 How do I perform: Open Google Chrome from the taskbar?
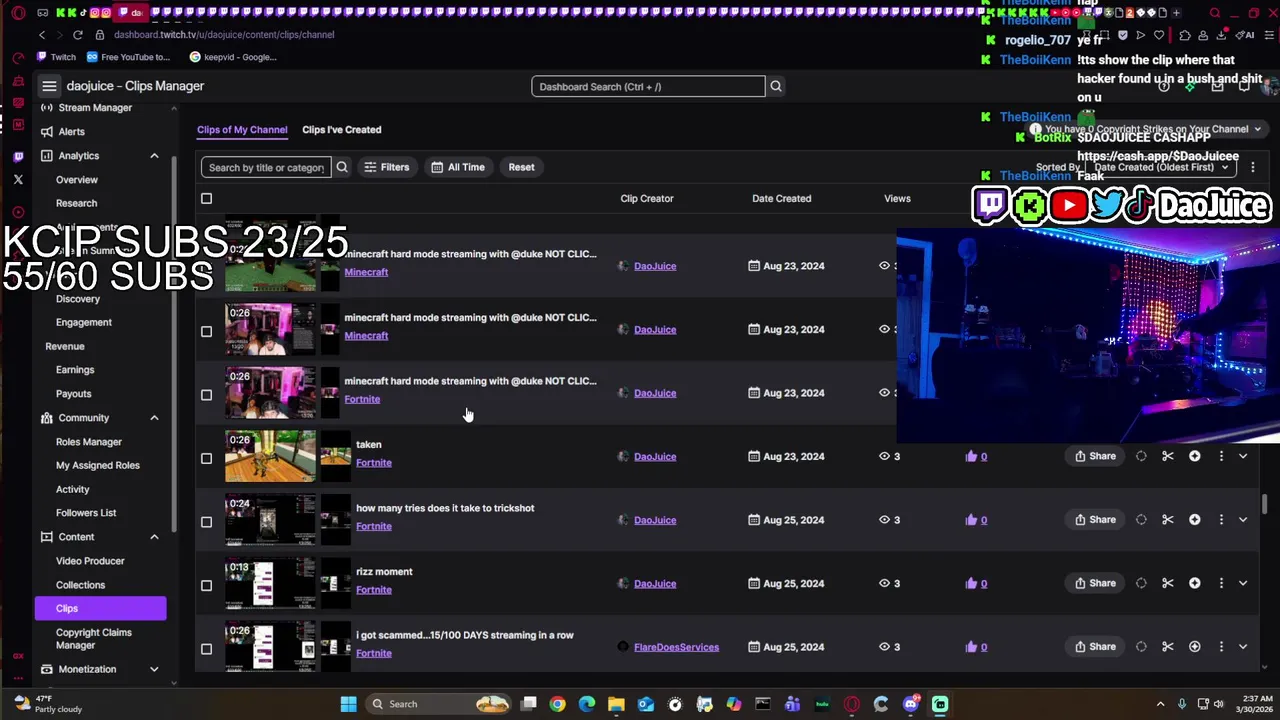557,704
